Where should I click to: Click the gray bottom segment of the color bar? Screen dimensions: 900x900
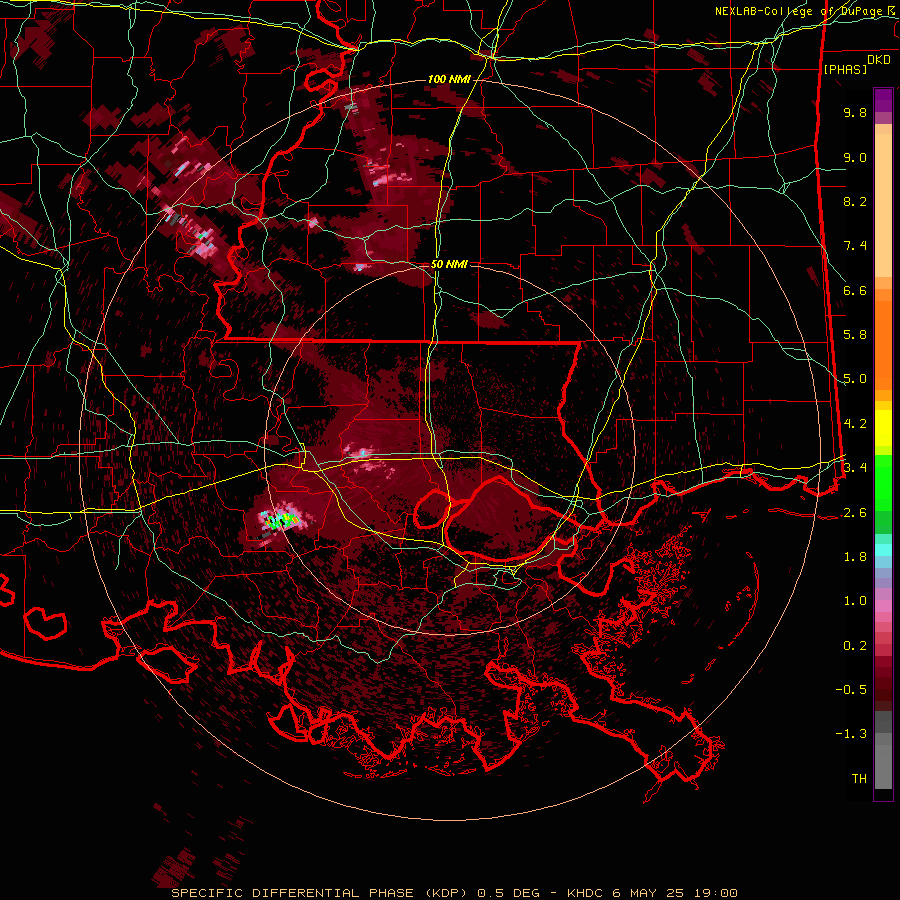pyautogui.click(x=883, y=752)
